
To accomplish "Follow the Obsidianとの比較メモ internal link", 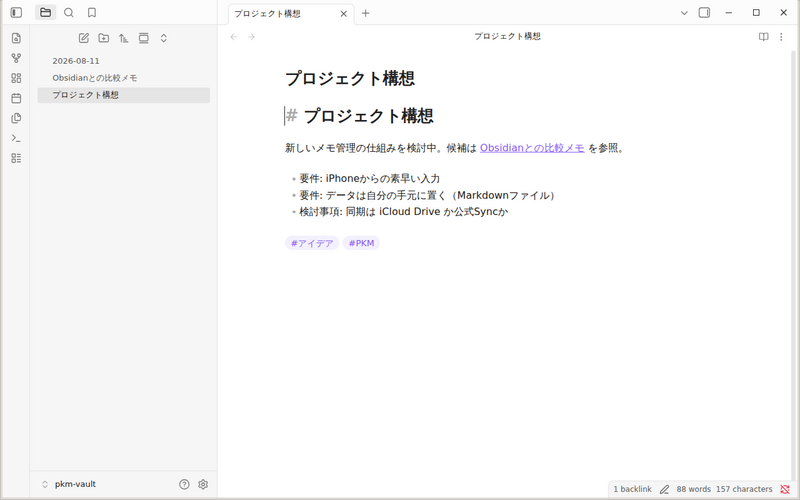I will (532, 148).
